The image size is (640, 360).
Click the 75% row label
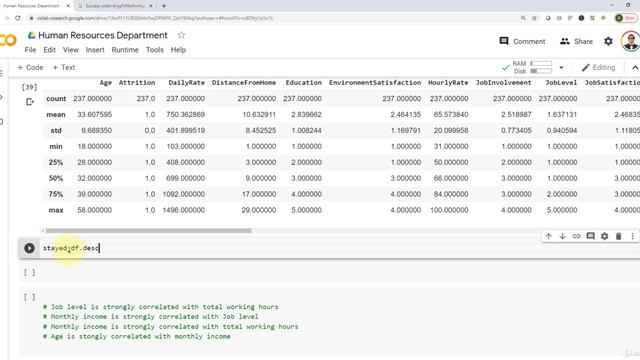[x=56, y=194]
